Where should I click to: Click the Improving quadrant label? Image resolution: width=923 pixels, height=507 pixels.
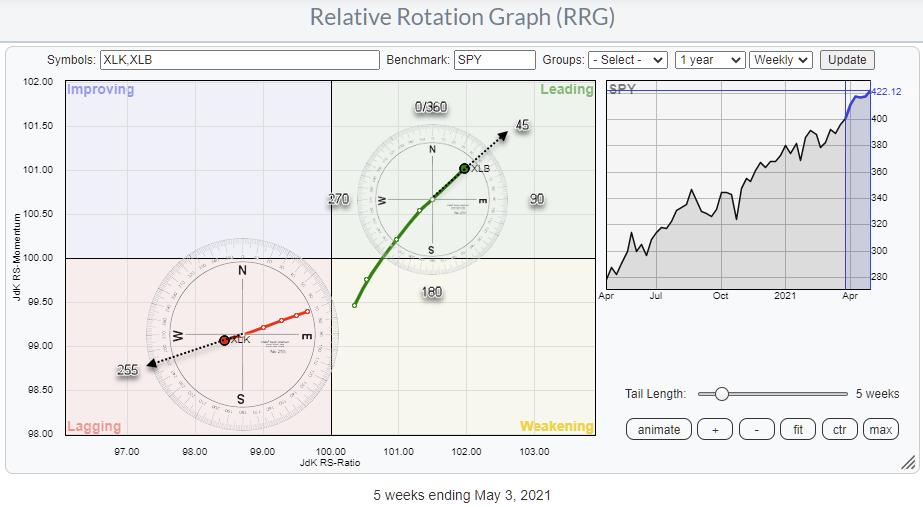(x=100, y=90)
